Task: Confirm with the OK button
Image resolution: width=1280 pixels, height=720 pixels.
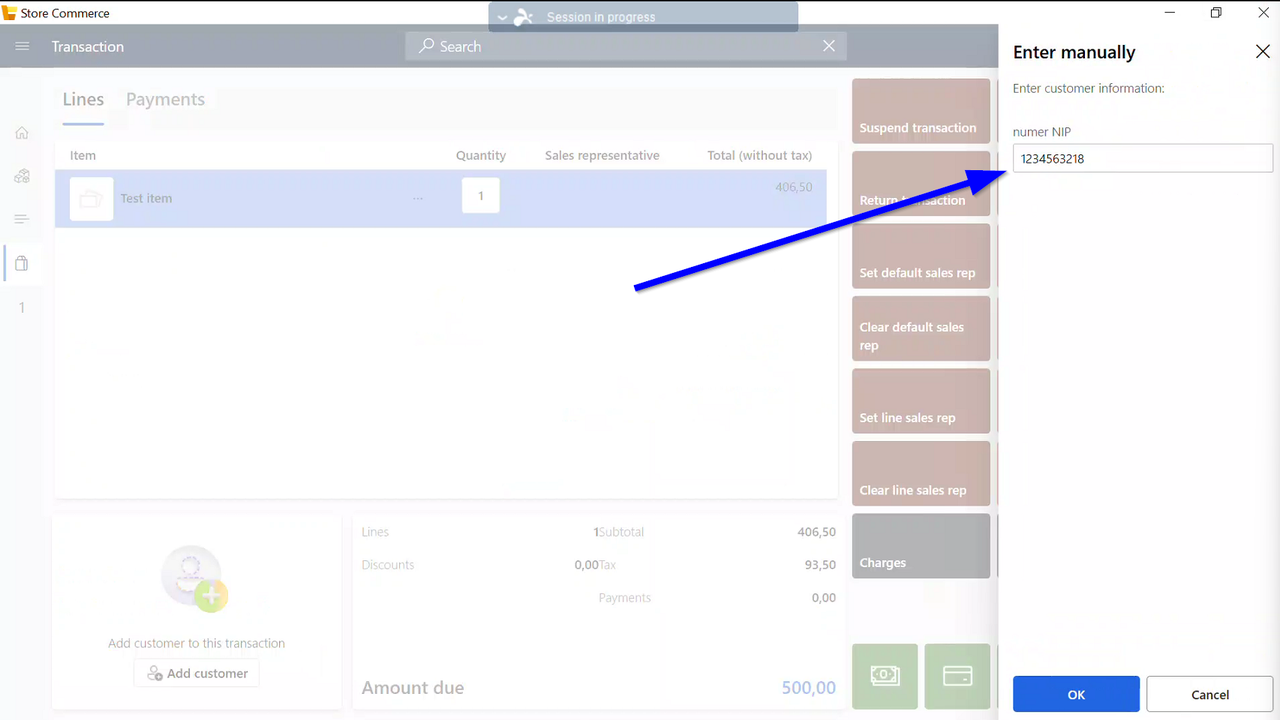Action: click(1076, 694)
